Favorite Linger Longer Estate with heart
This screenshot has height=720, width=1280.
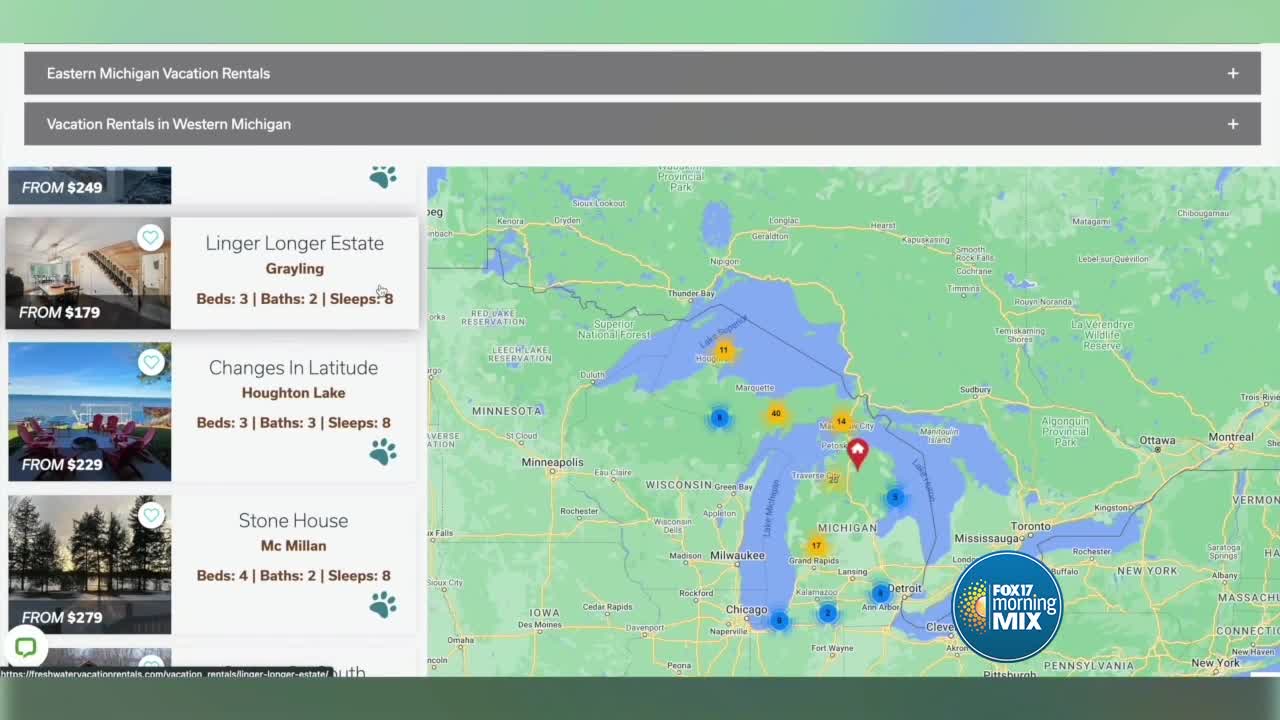point(150,237)
